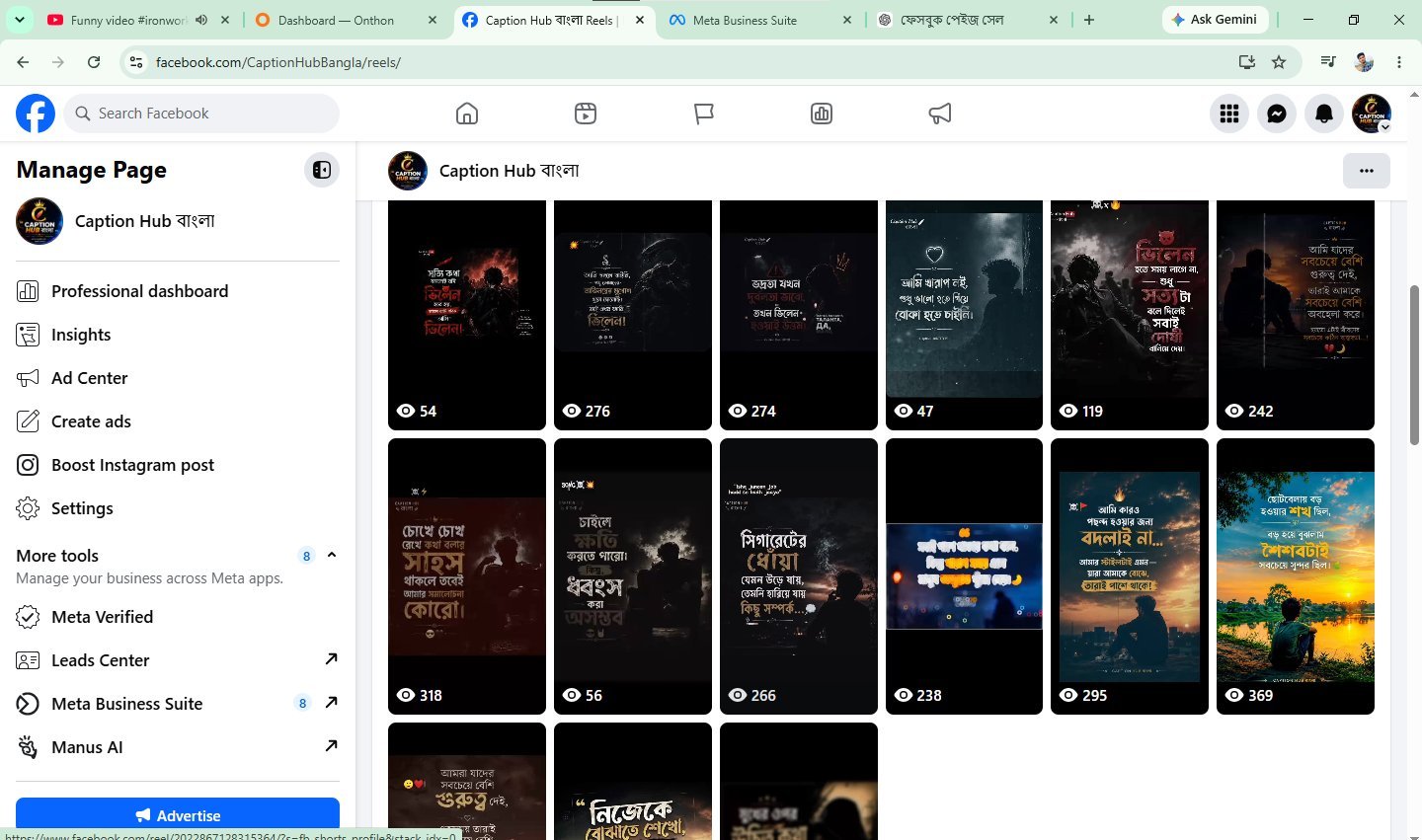
Task: Open reel with 274 views
Action: point(799,315)
